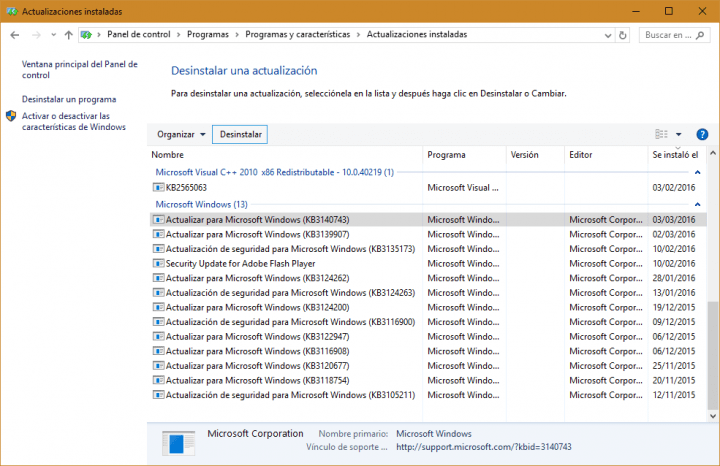Click the large update icon in details pane

178,444
